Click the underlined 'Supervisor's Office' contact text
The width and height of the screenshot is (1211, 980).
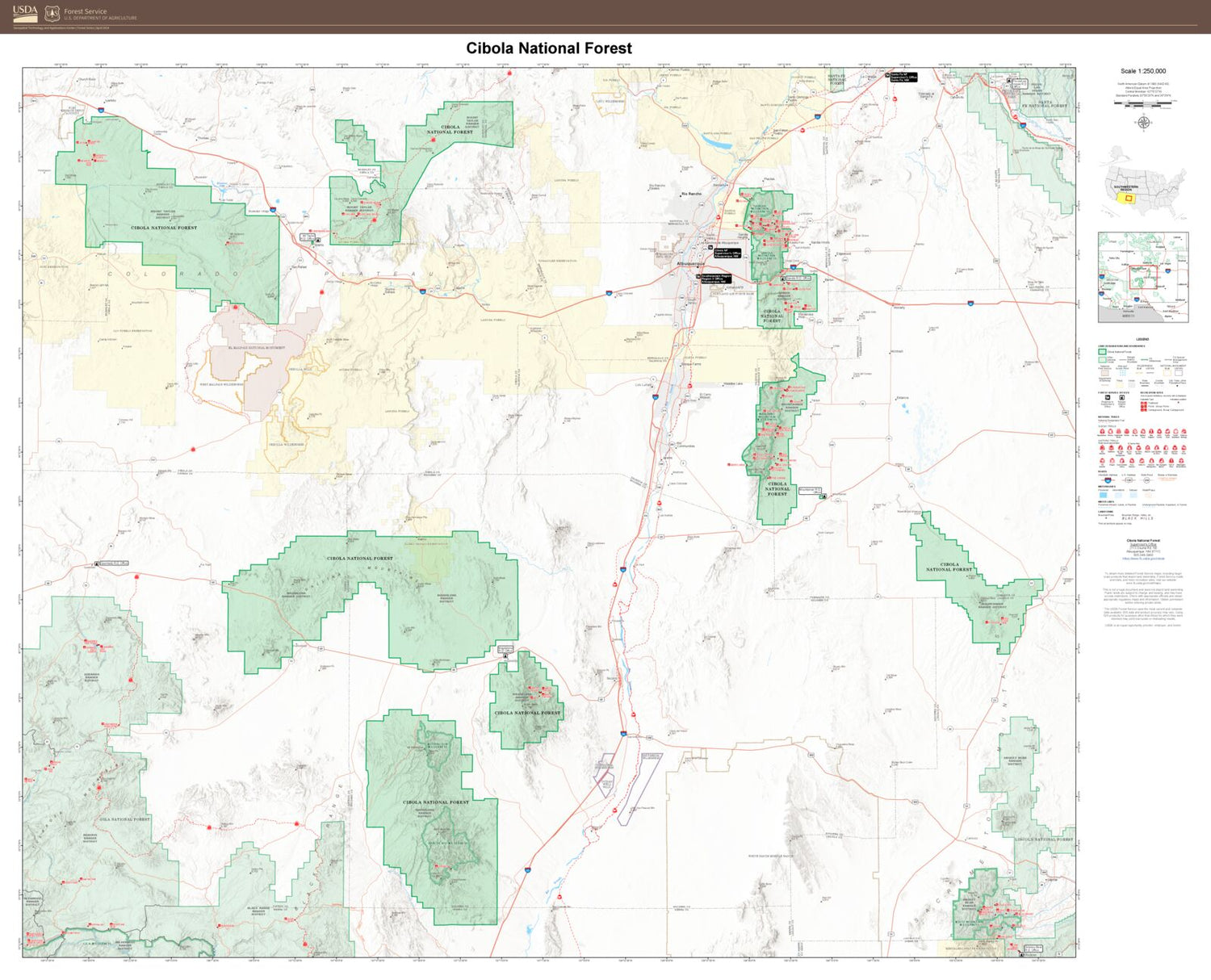coord(1143,544)
